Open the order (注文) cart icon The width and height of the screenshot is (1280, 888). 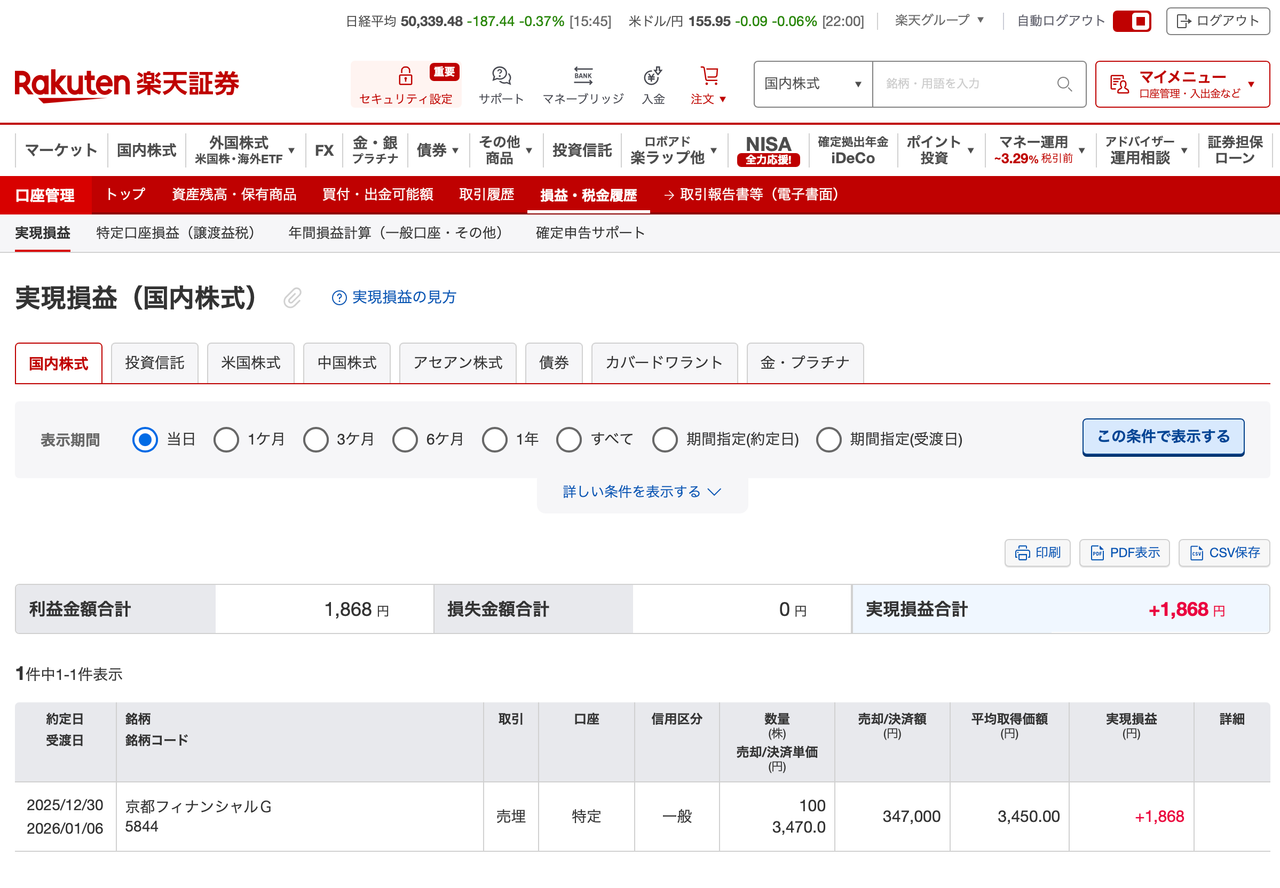click(709, 77)
